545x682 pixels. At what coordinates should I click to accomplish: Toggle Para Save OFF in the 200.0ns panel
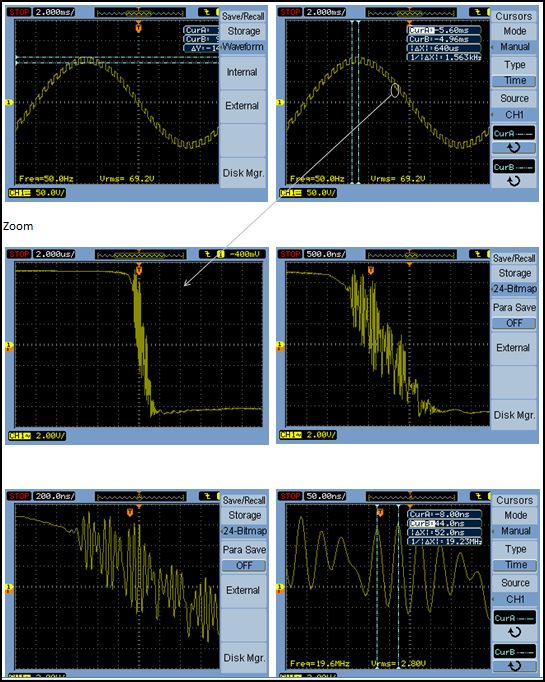coord(244,566)
